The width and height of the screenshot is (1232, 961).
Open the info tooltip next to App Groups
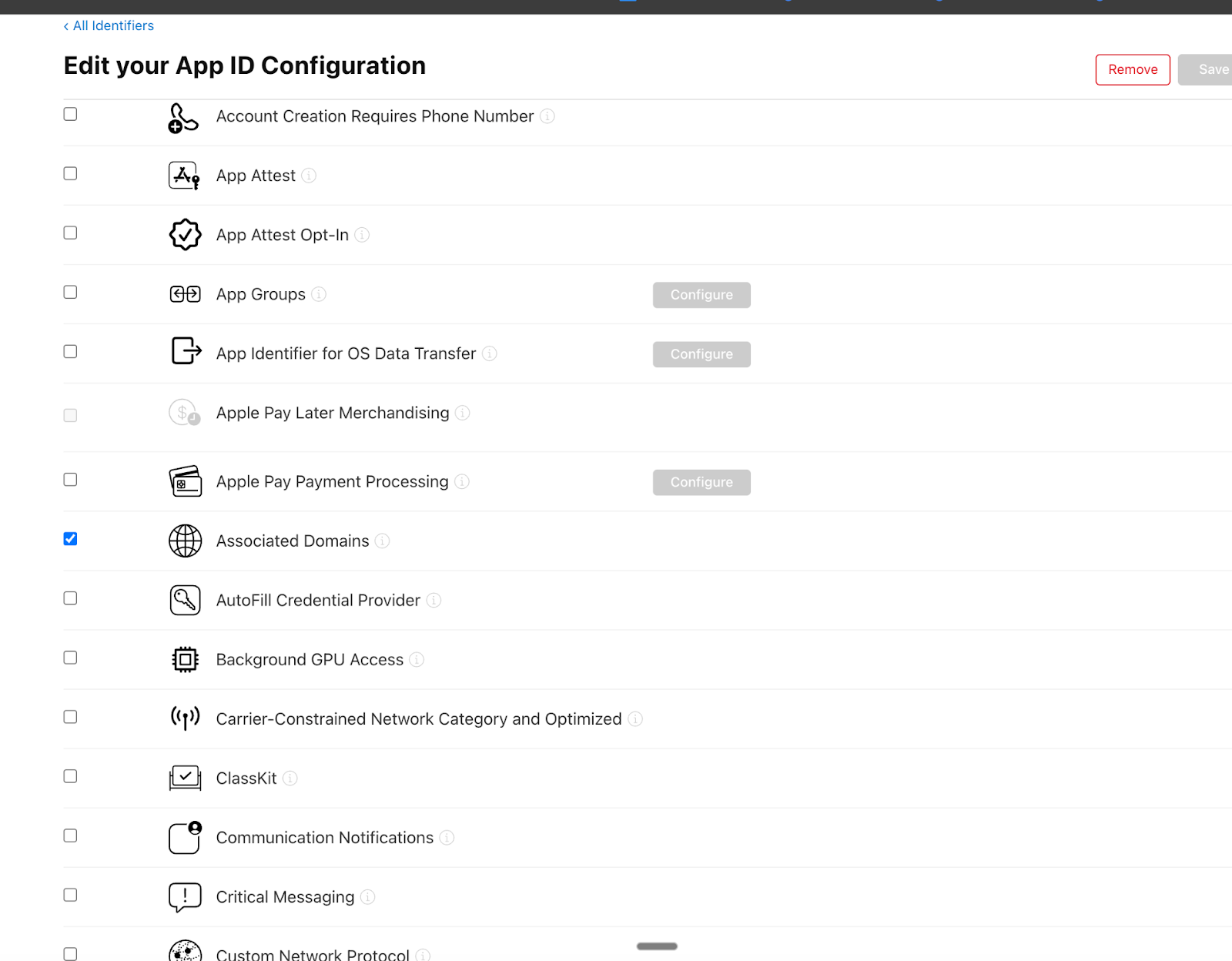pos(318,294)
